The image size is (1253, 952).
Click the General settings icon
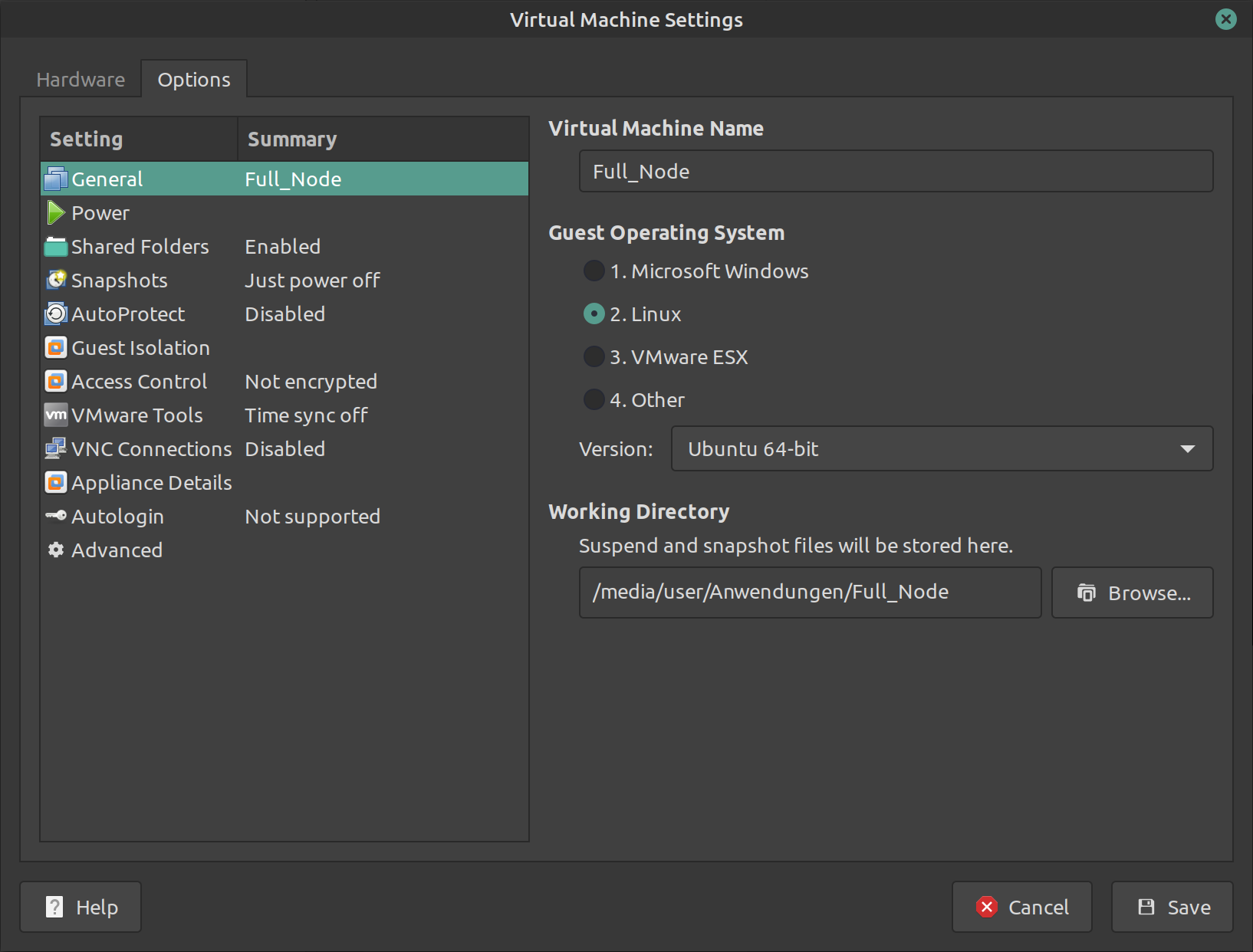coord(56,179)
